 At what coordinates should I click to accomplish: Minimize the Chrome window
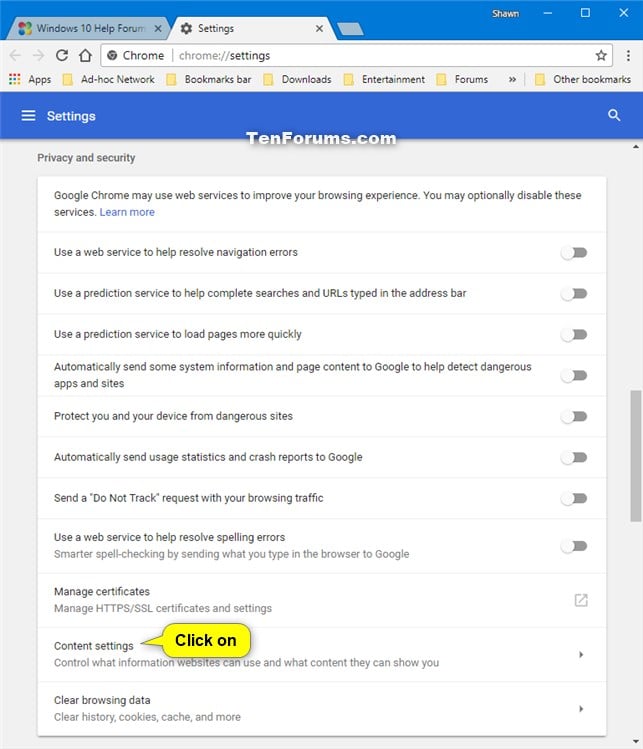[547, 13]
